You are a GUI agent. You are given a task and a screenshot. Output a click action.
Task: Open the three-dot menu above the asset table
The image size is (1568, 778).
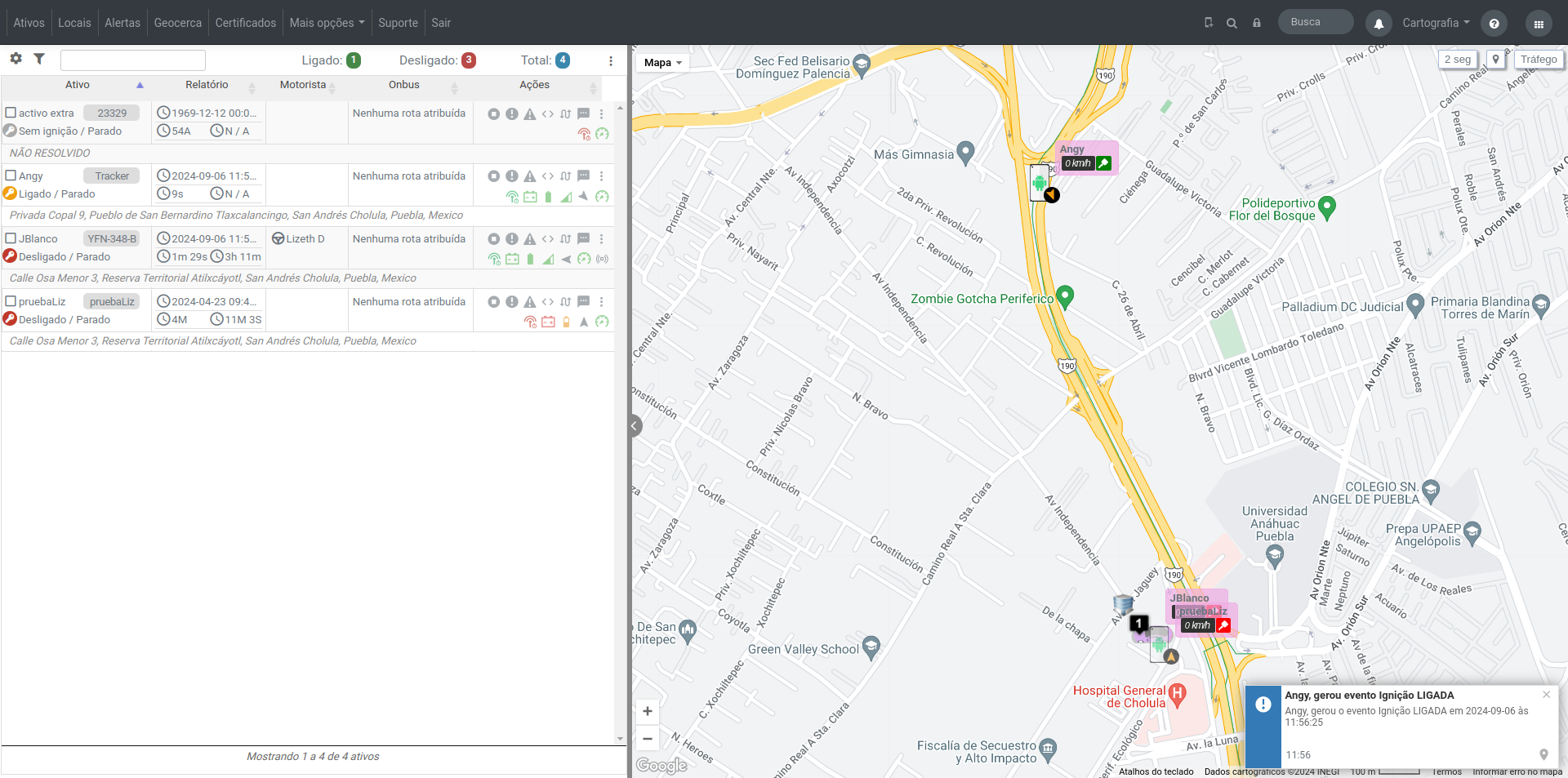click(611, 61)
